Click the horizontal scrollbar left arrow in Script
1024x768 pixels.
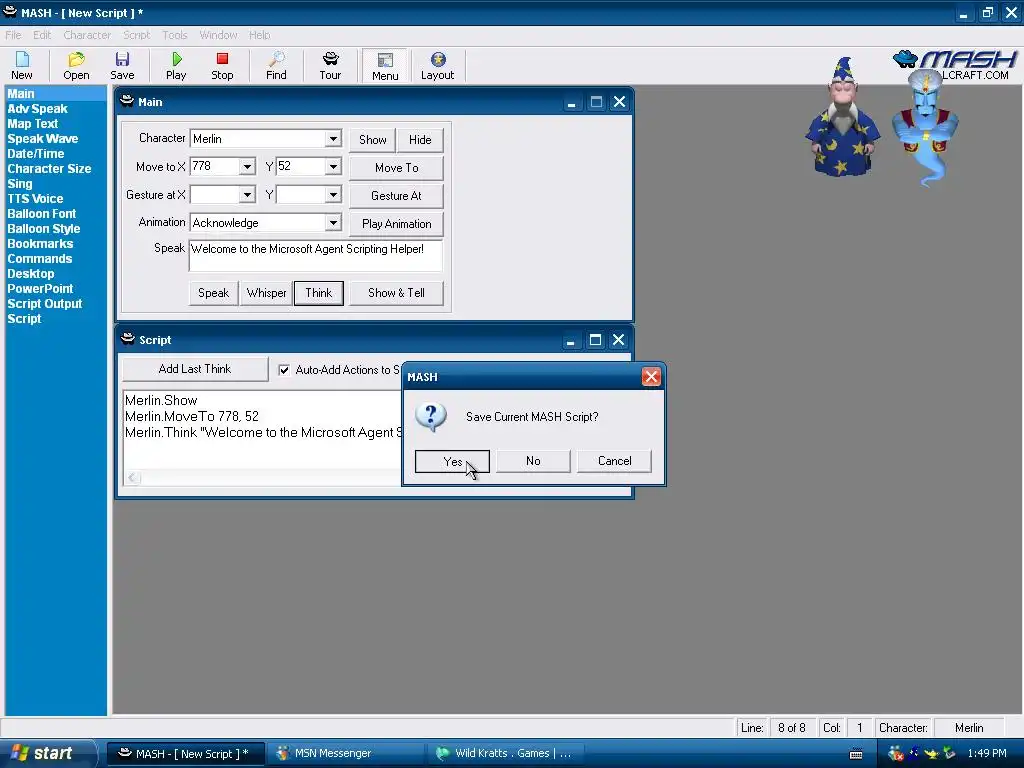[x=133, y=477]
